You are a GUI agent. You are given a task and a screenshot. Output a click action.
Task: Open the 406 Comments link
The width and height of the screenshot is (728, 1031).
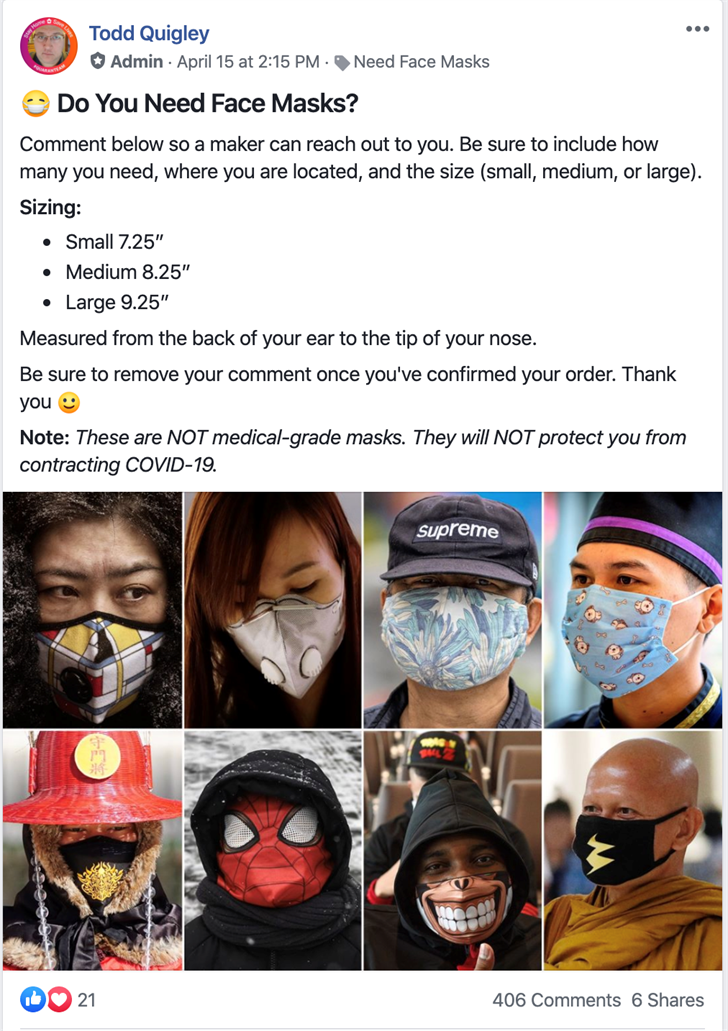point(556,1000)
